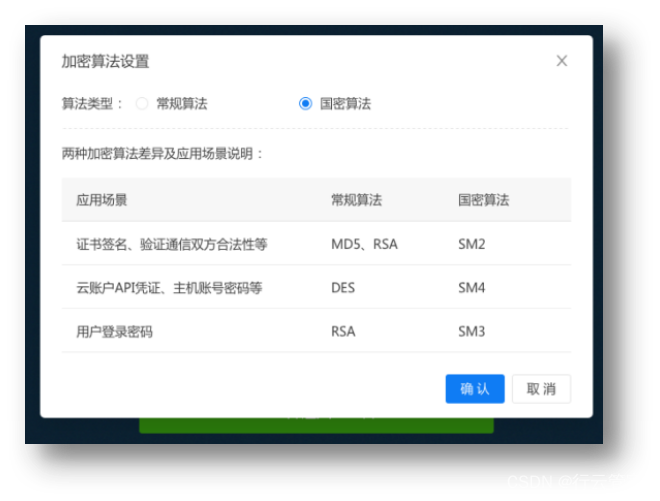The width and height of the screenshot is (660, 501).
Task: Click the SM2 cell
Action: (x=471, y=244)
